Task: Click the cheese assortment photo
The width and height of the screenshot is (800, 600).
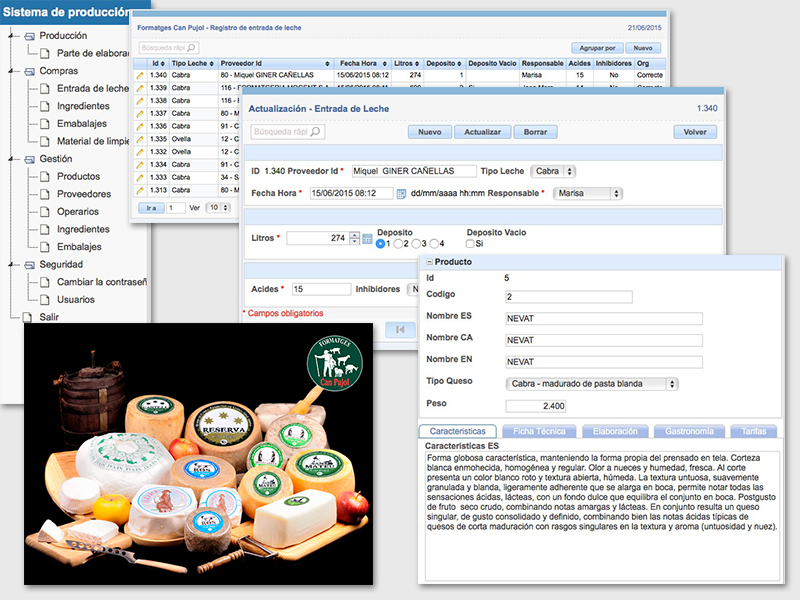Action: point(198,454)
